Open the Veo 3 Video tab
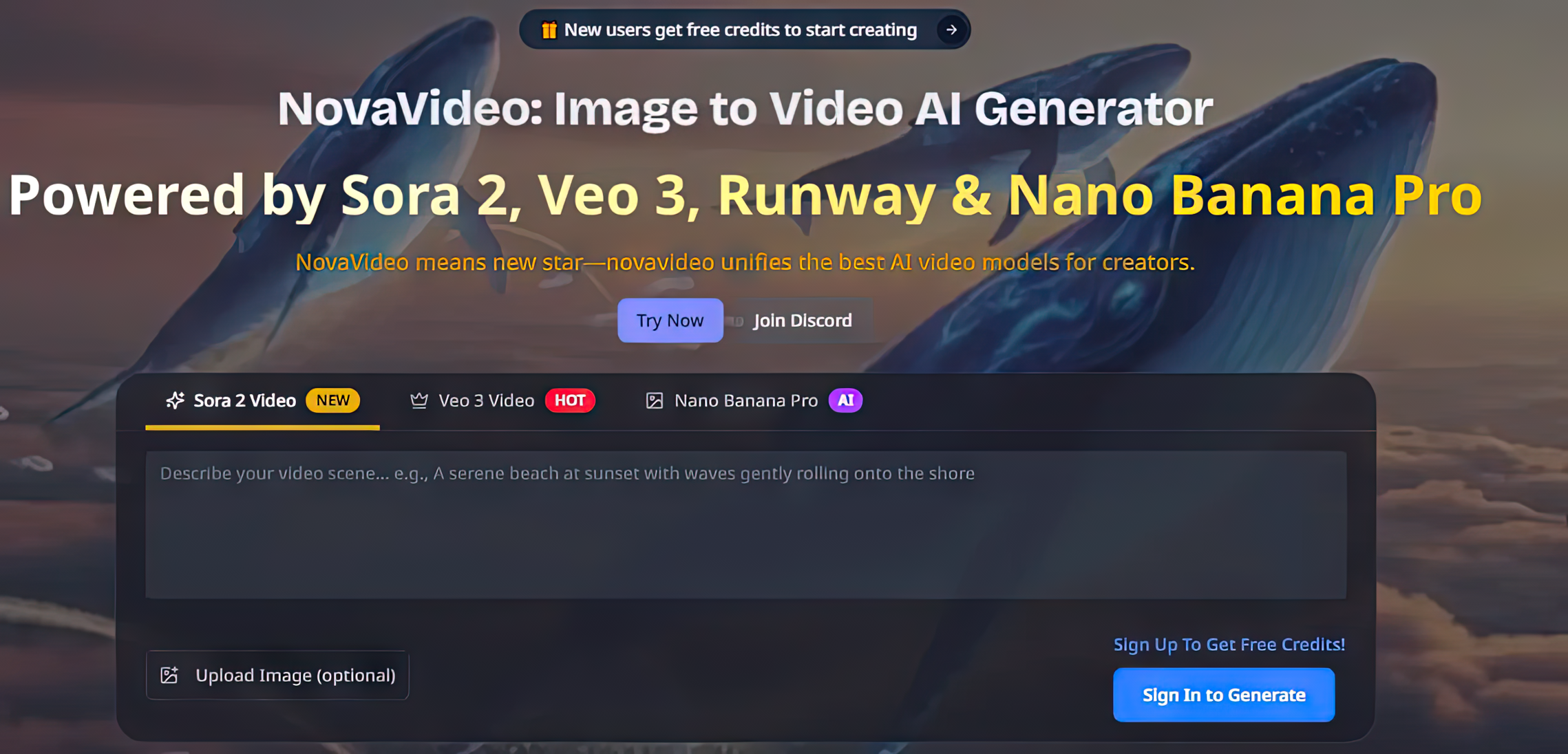Screen dimensions: 1568x754 coord(486,400)
